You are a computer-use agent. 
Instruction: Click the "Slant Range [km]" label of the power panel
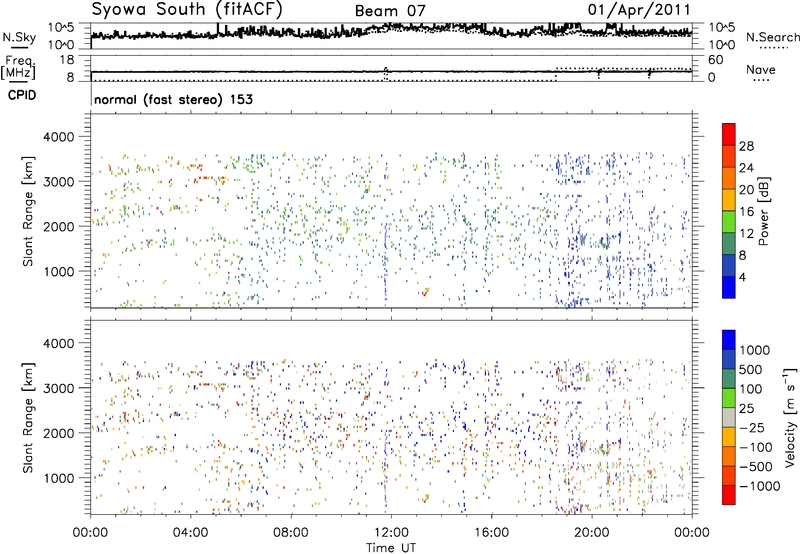28,211
